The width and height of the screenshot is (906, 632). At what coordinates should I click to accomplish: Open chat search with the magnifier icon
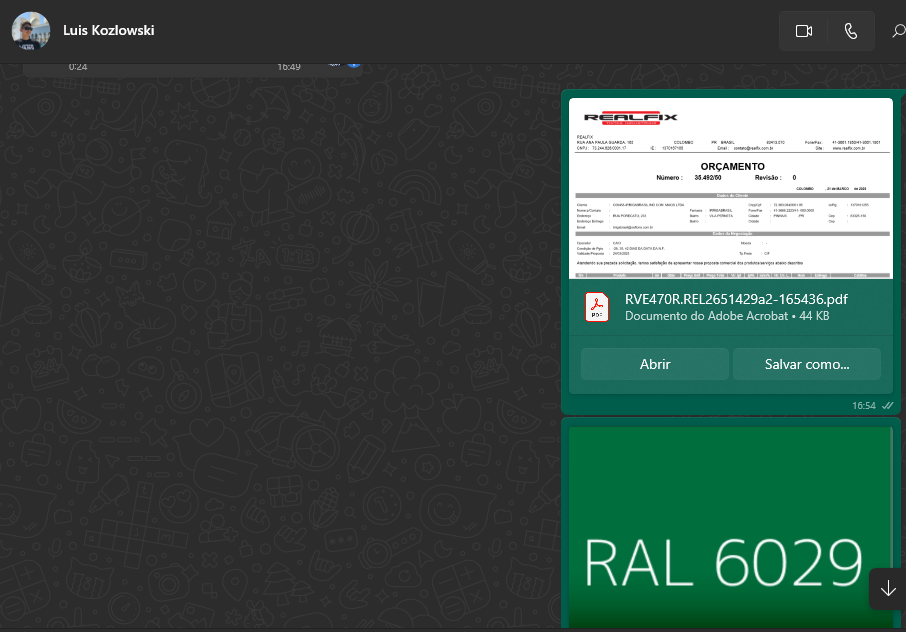[897, 31]
